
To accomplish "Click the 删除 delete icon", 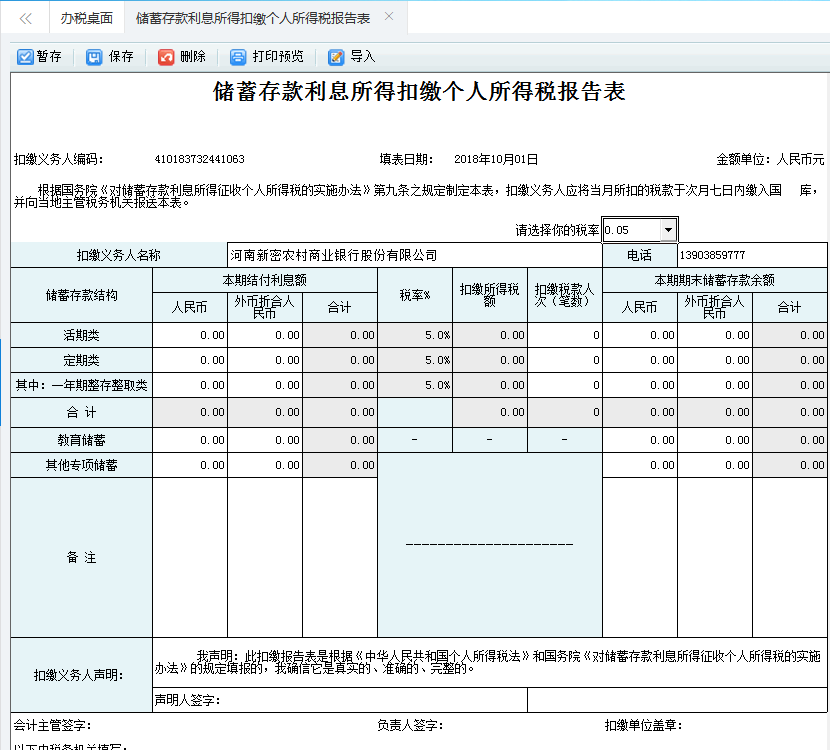I will coord(166,57).
